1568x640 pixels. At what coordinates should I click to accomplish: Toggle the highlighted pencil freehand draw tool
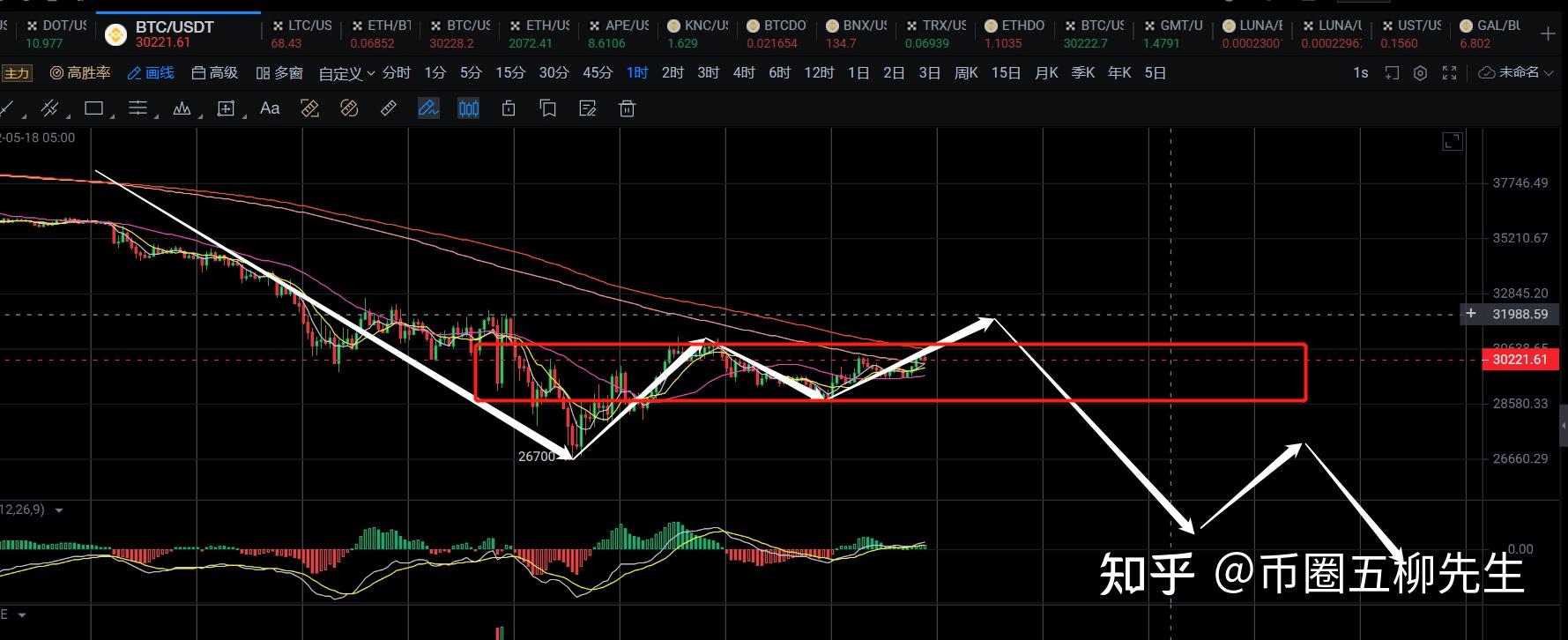(x=428, y=108)
